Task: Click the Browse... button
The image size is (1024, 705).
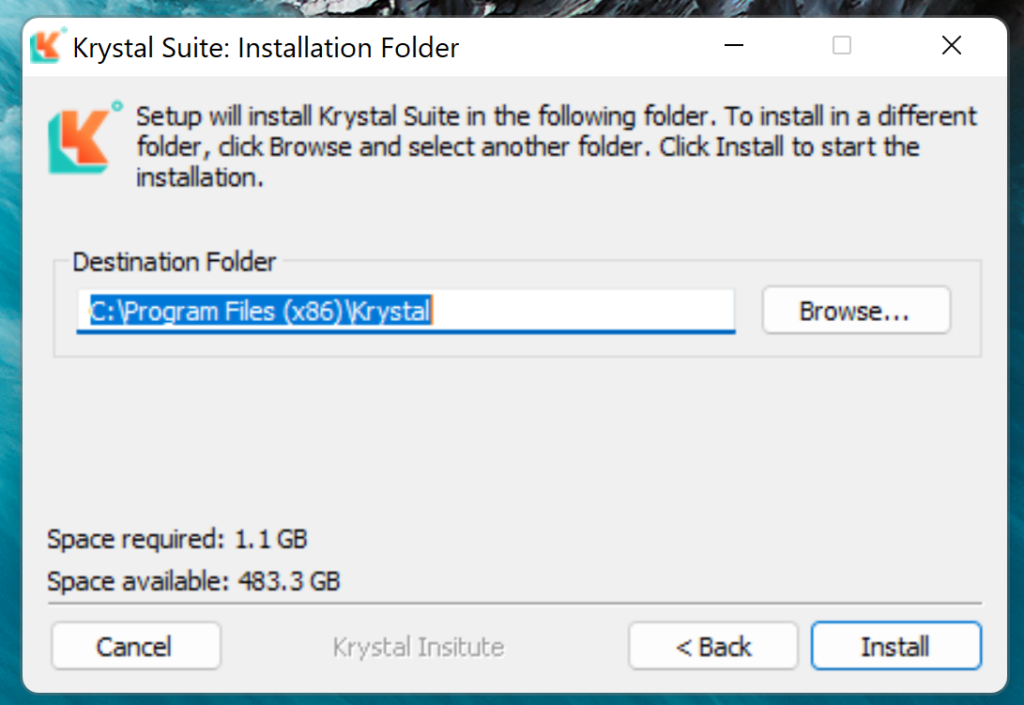Action: [x=855, y=311]
